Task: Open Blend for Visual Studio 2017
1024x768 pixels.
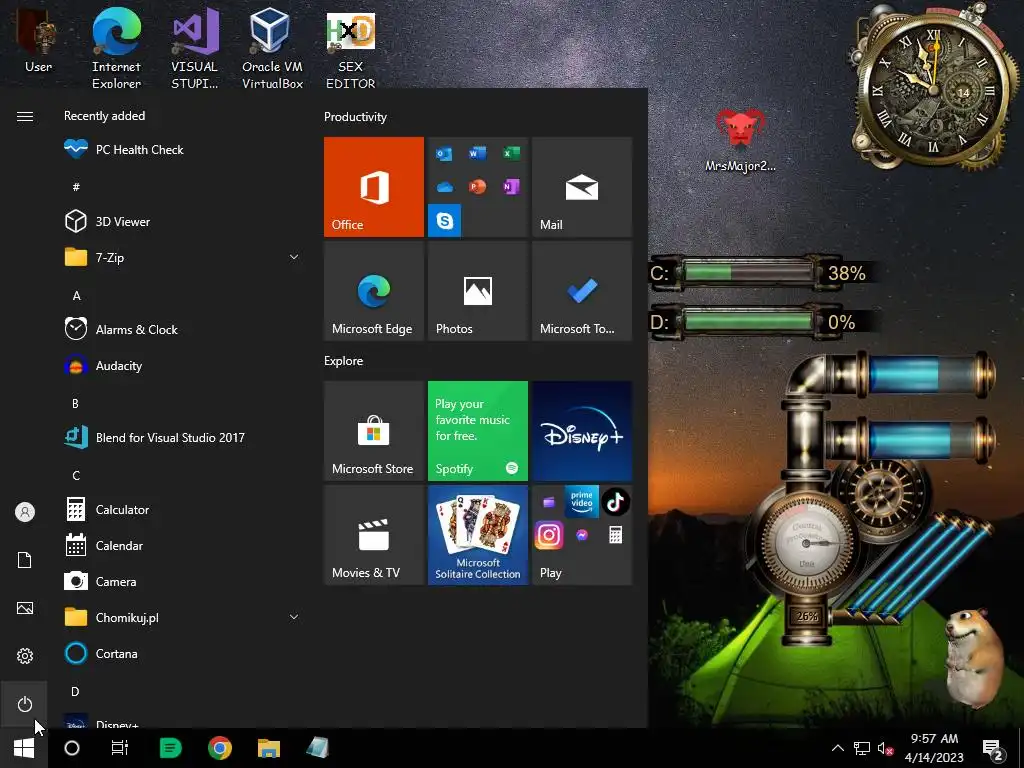Action: pyautogui.click(x=183, y=438)
